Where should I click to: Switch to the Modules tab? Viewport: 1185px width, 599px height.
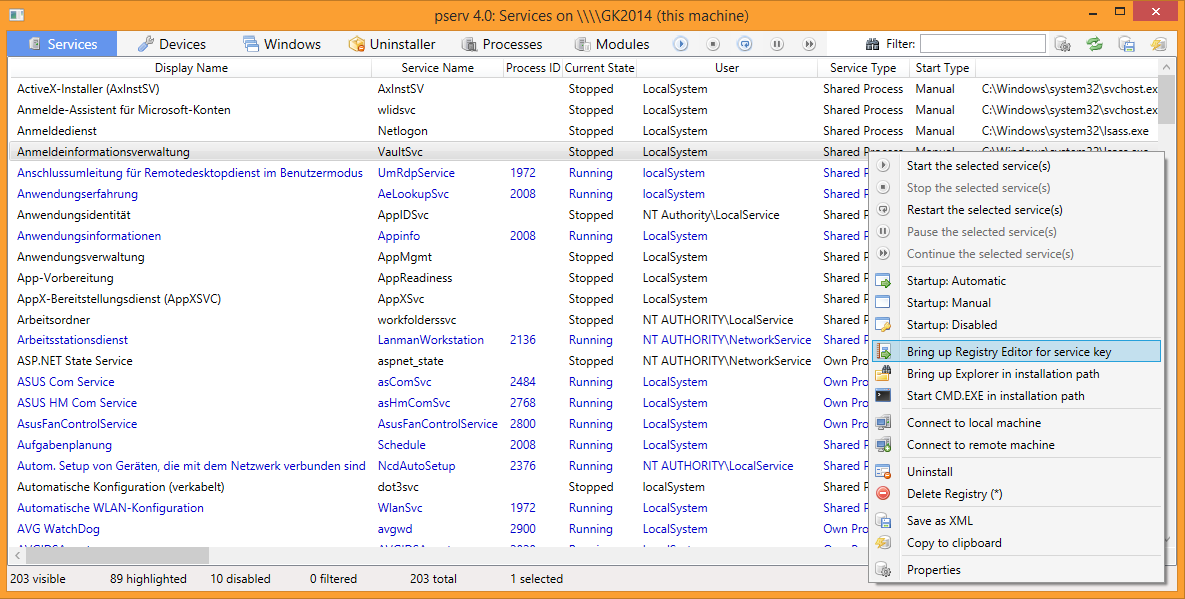[x=611, y=44]
